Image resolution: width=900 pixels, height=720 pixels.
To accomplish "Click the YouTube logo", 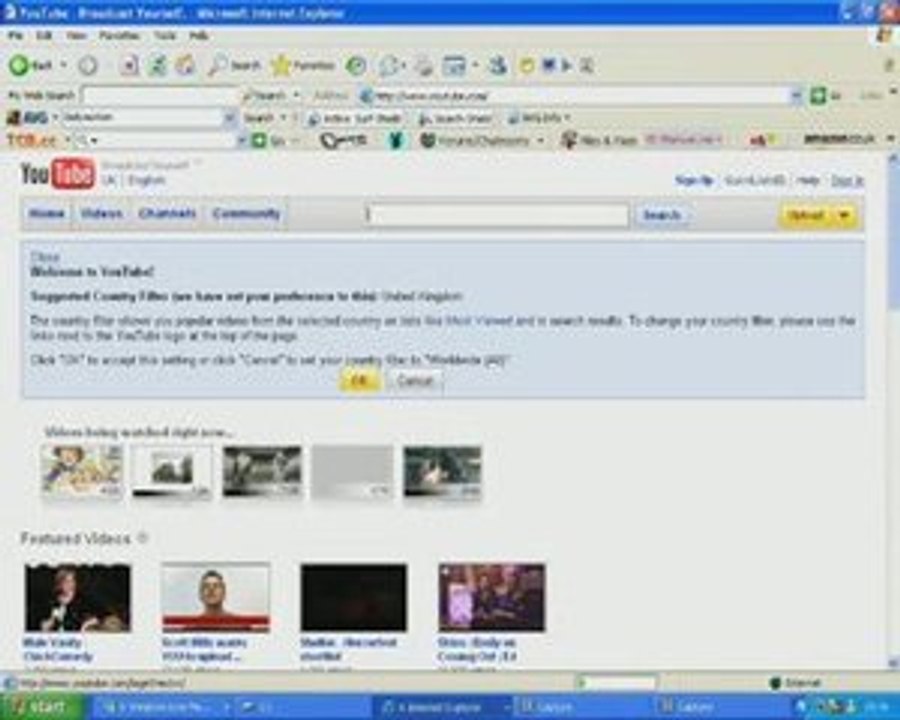I will point(57,173).
